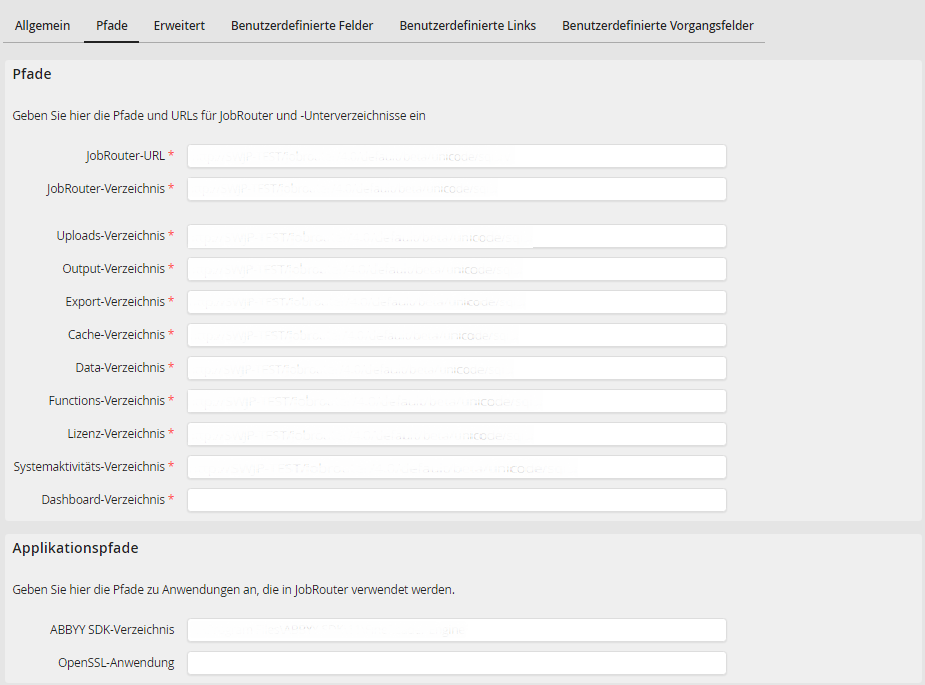Image resolution: width=925 pixels, height=685 pixels.
Task: Focus the empty OpenSSL-Anwendung field
Action: tap(456, 663)
